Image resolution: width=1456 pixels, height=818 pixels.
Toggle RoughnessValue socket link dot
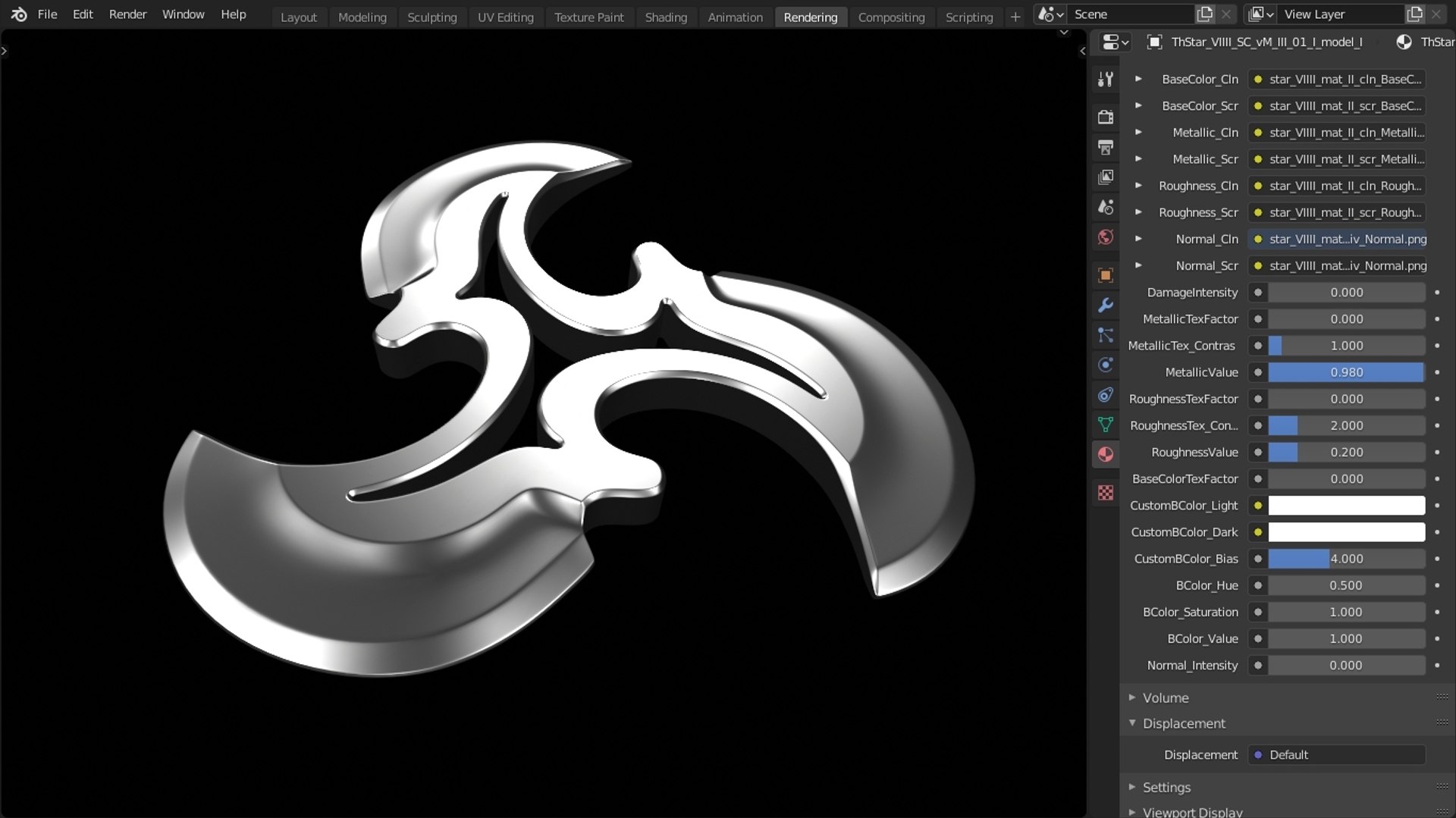[x=1258, y=453]
